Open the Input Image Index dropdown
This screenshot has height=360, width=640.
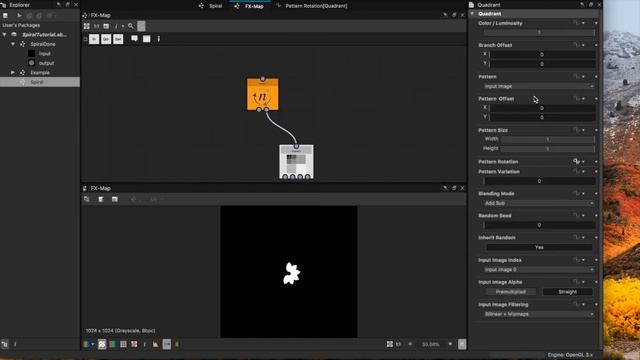(x=539, y=270)
